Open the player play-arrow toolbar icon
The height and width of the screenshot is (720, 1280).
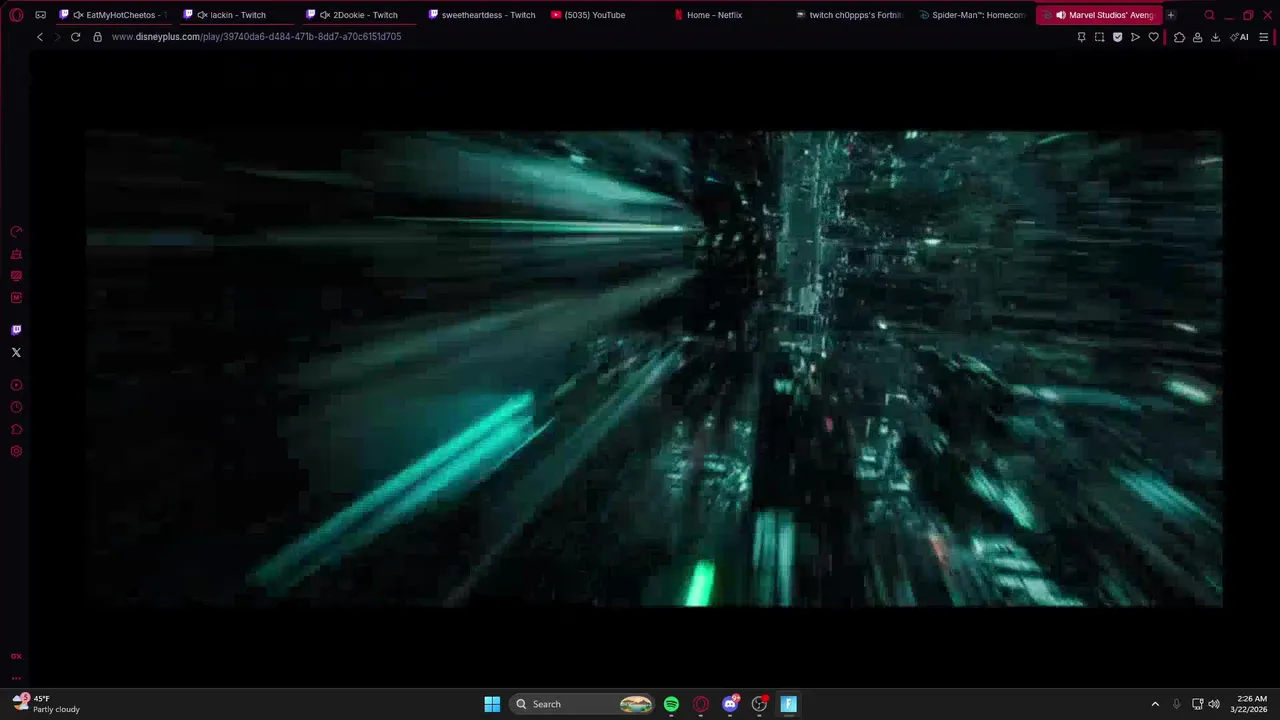pos(1135,37)
